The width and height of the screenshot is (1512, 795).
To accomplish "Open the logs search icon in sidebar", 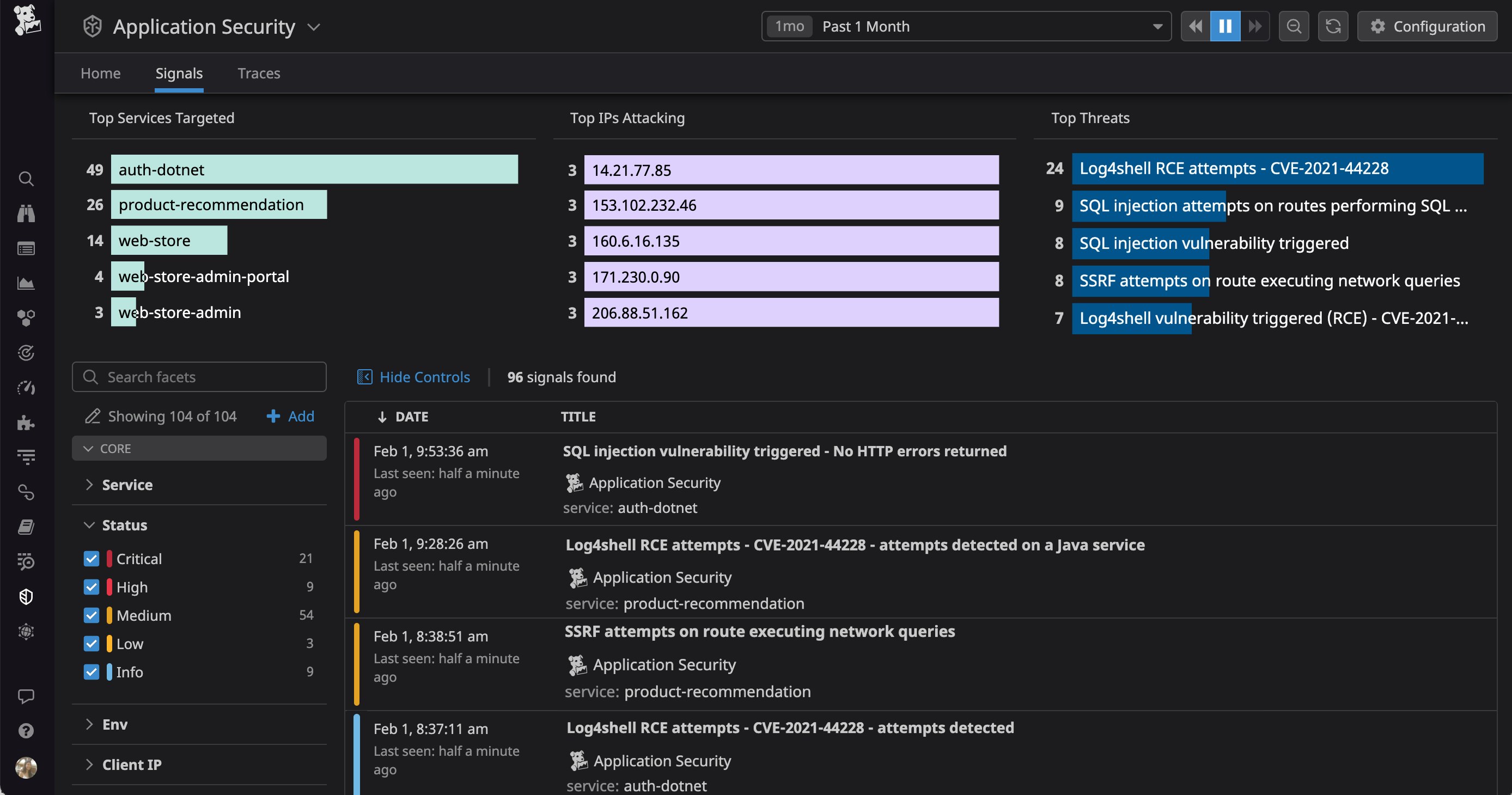I will coord(26,561).
